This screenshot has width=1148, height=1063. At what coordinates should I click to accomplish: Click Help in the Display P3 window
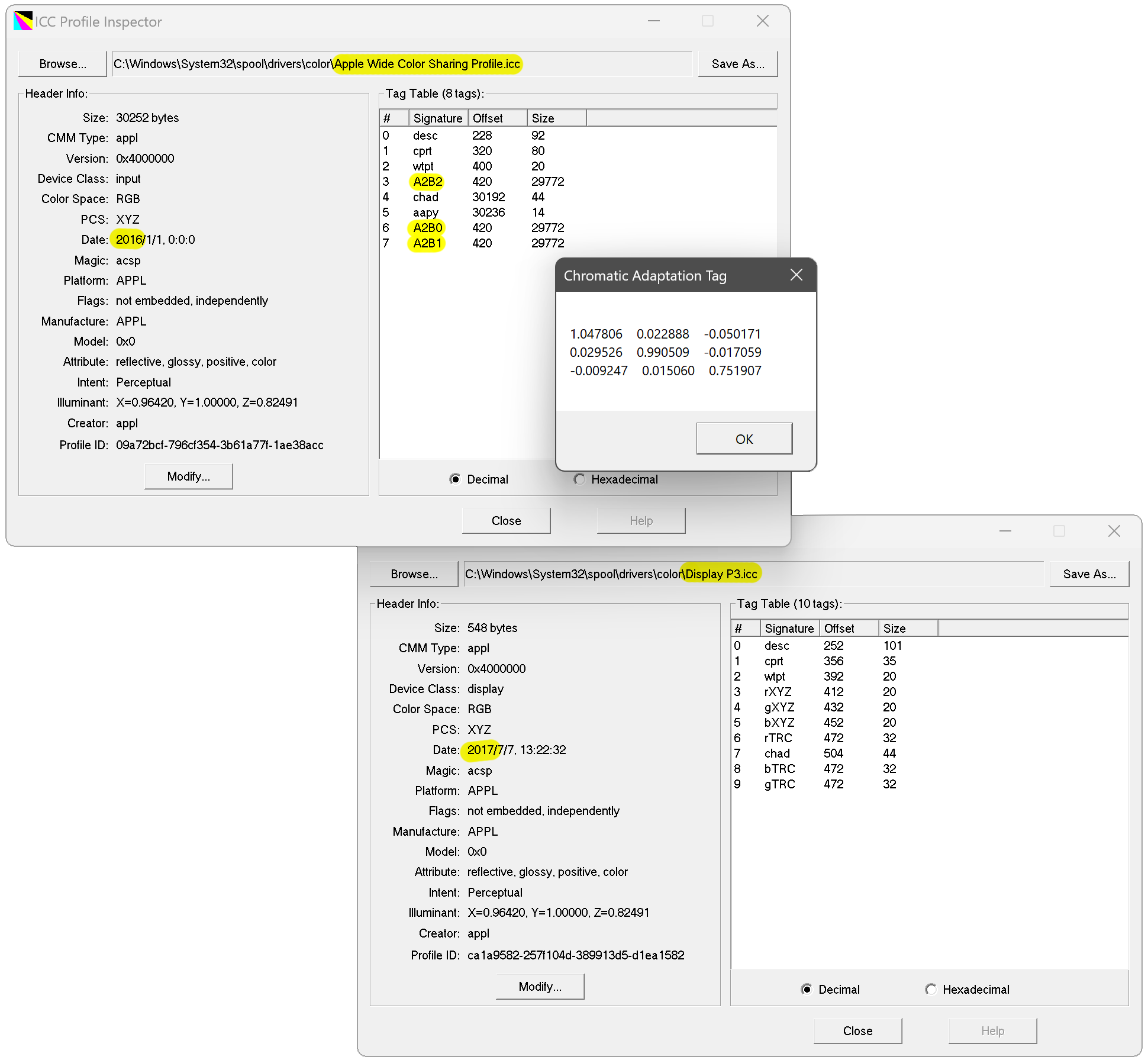coord(993,1031)
